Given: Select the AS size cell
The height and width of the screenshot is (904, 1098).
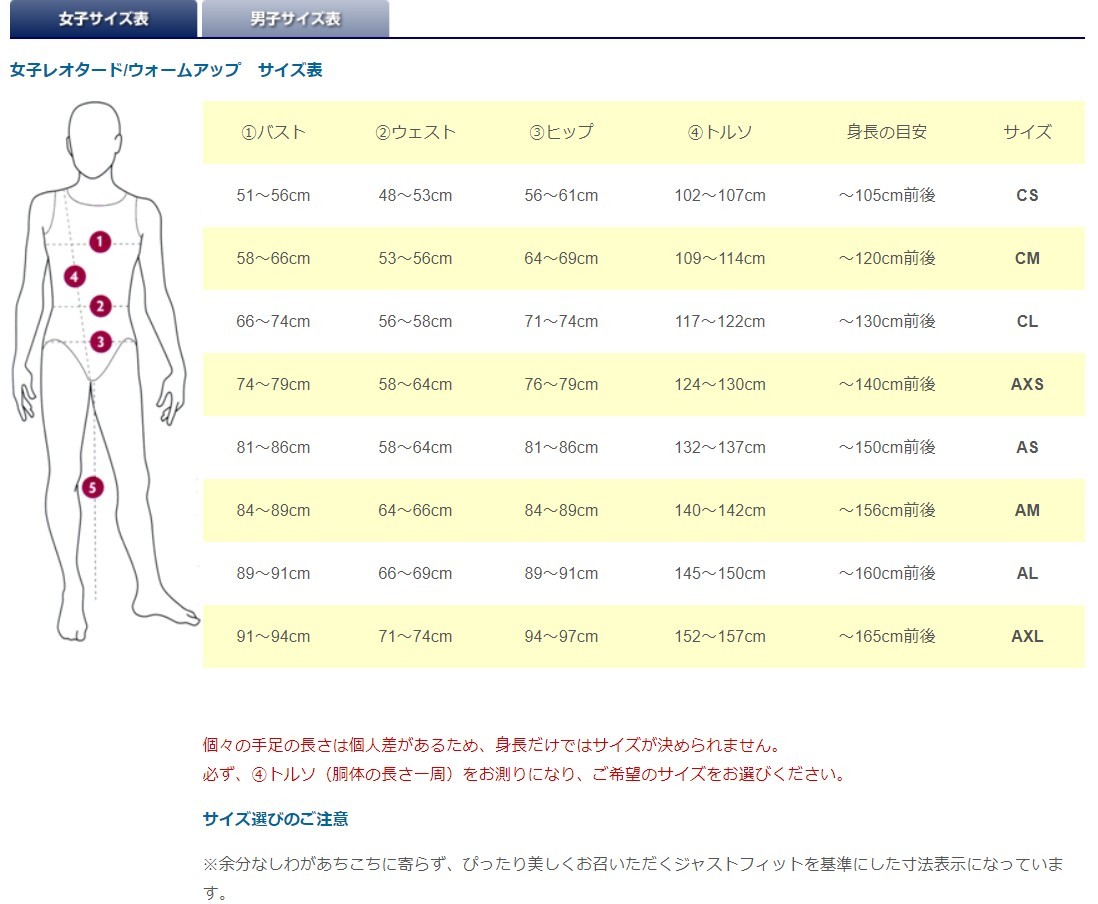Looking at the screenshot, I should tap(1027, 447).
